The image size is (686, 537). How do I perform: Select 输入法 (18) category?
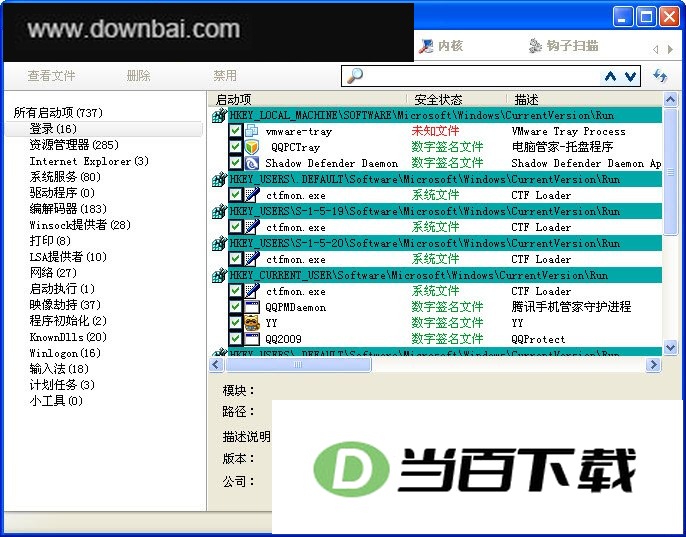59,369
